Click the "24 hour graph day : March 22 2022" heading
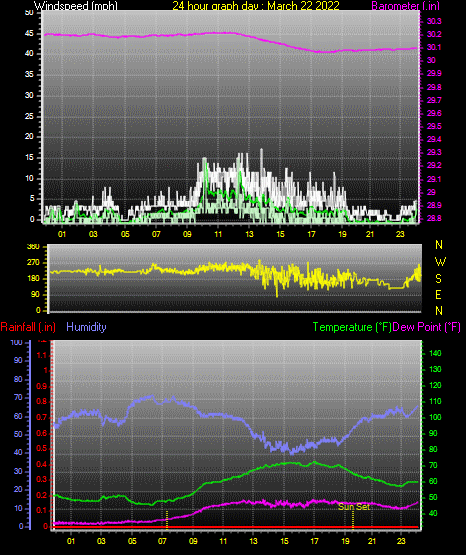466x555 pixels. (256, 5)
